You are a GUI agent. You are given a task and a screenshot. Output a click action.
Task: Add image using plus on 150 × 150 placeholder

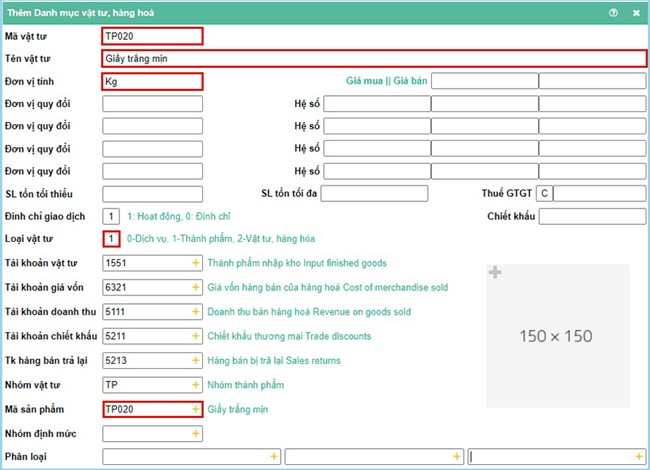click(x=494, y=273)
